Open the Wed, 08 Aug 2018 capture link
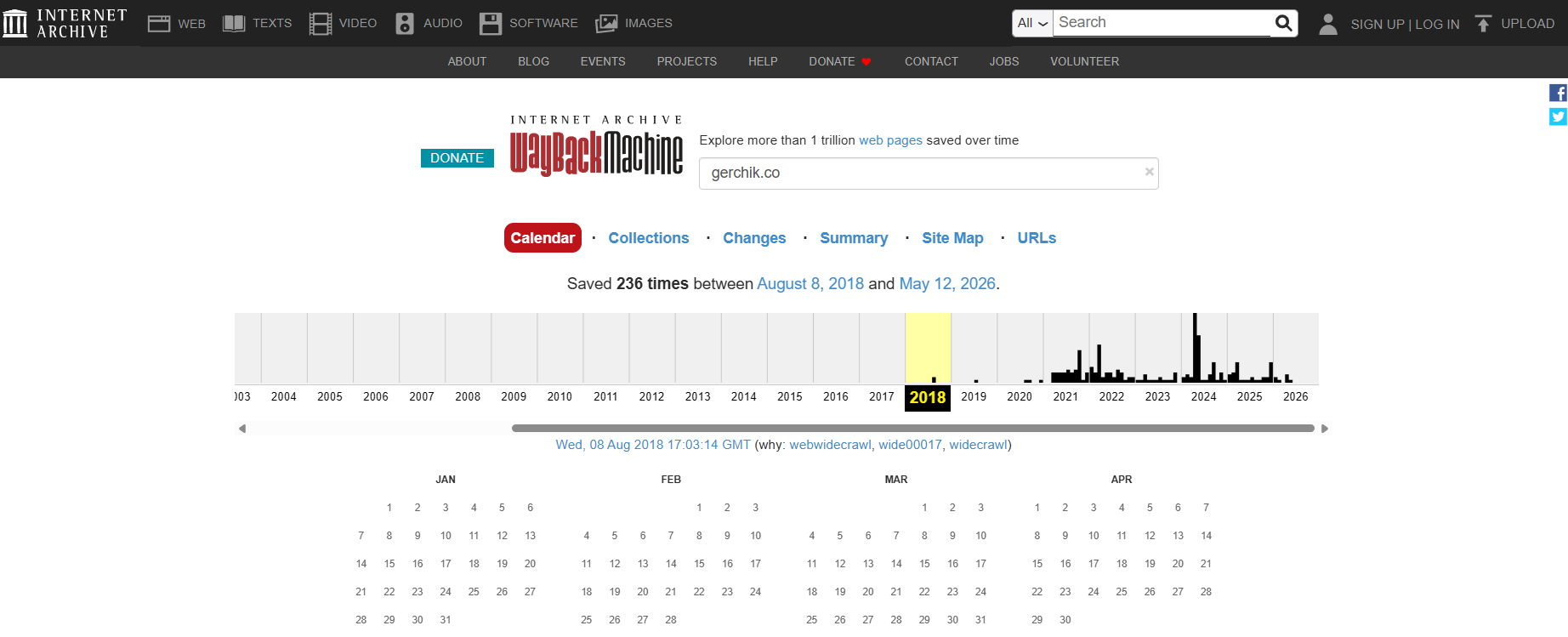Viewport: 1568px width, 637px height. tap(653, 445)
